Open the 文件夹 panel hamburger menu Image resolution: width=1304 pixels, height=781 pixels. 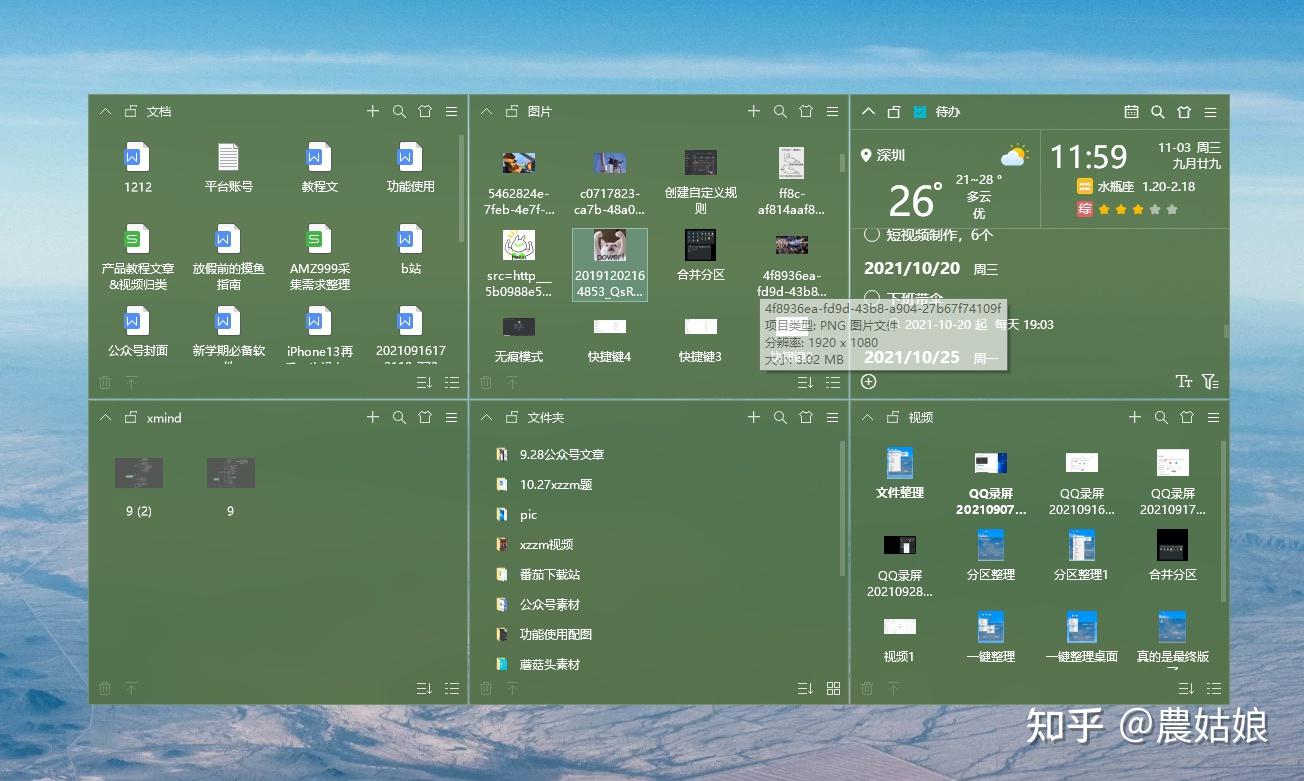[833, 417]
